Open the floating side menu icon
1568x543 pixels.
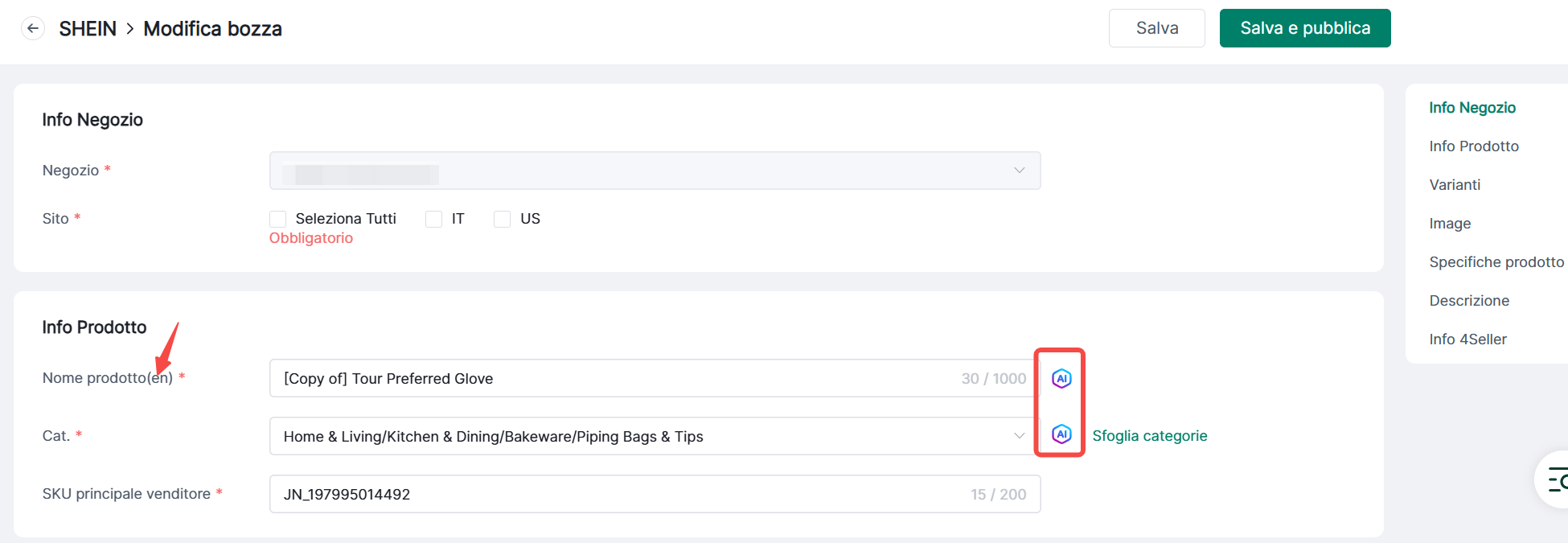1557,480
